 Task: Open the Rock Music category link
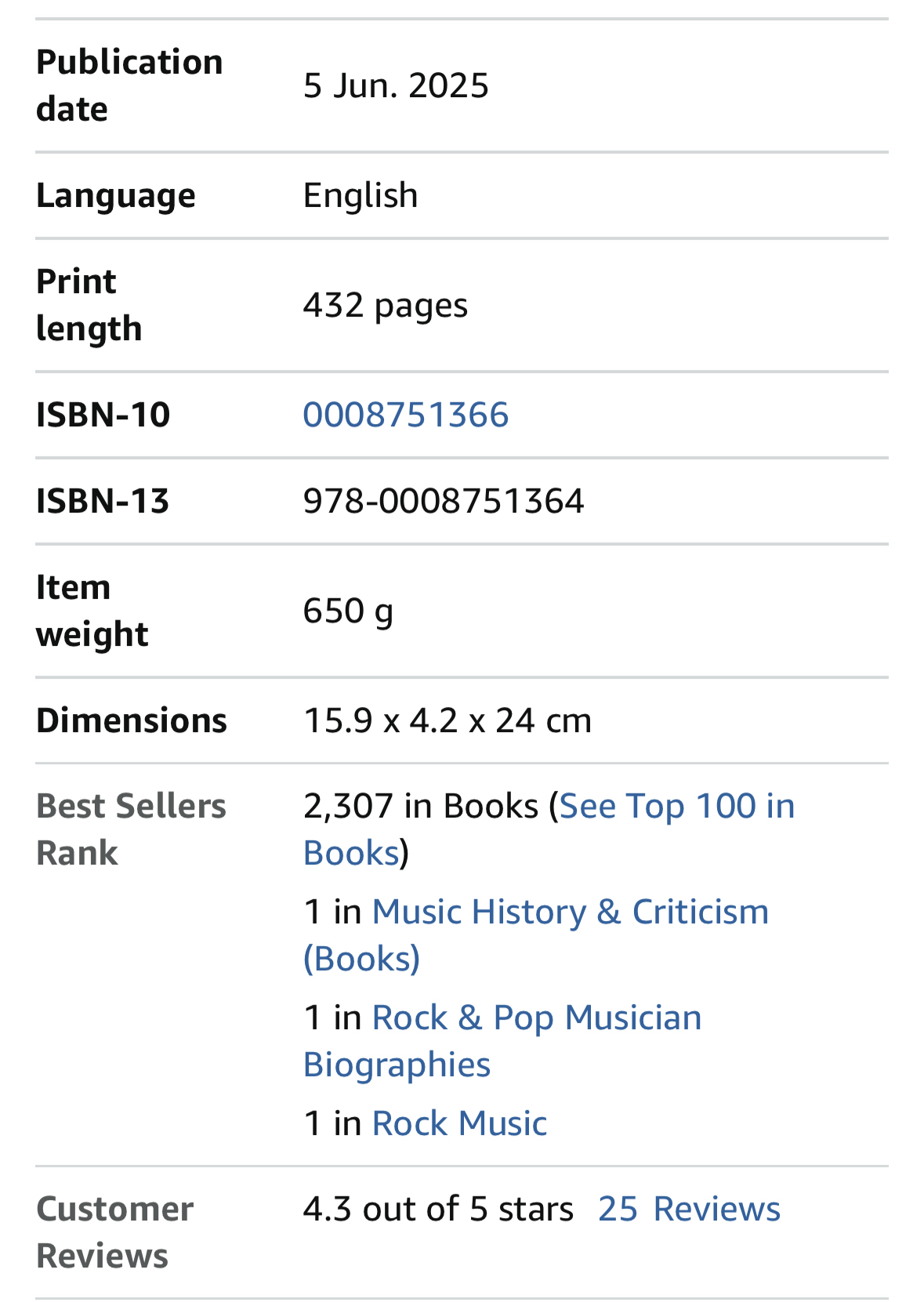pos(459,1124)
